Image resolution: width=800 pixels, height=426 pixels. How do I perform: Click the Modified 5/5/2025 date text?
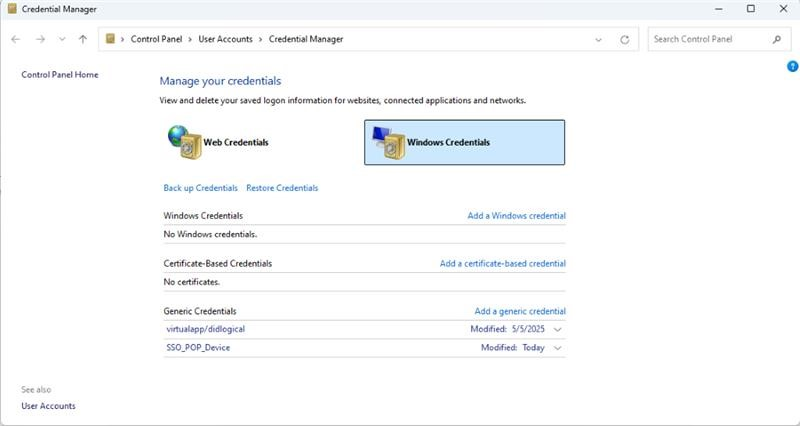click(x=508, y=329)
